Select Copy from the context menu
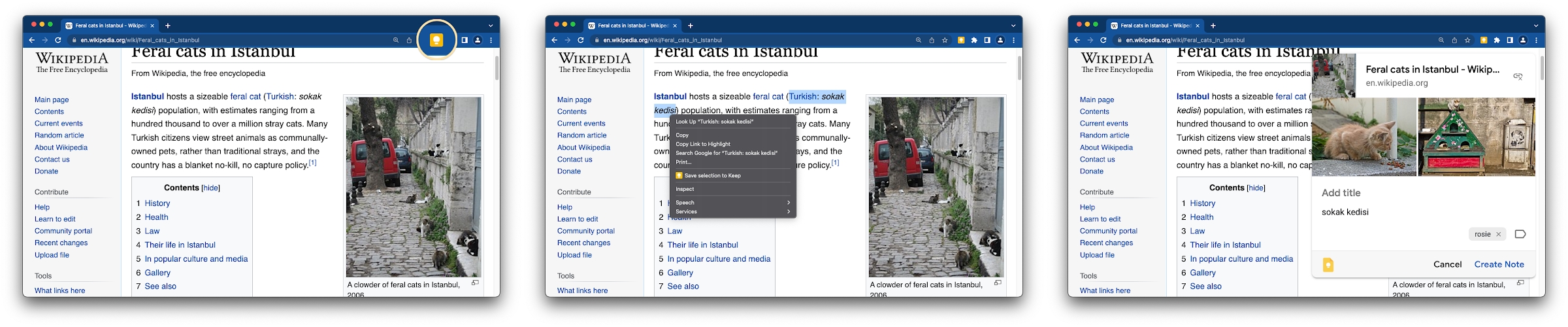Screen dimensions: 1568x327 732,135
